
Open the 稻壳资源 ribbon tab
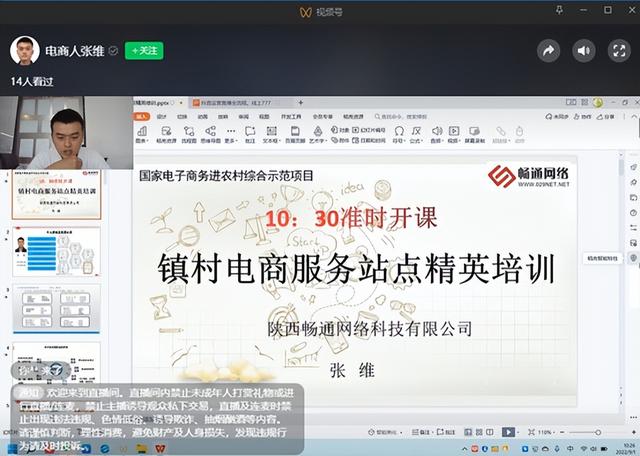[353, 117]
